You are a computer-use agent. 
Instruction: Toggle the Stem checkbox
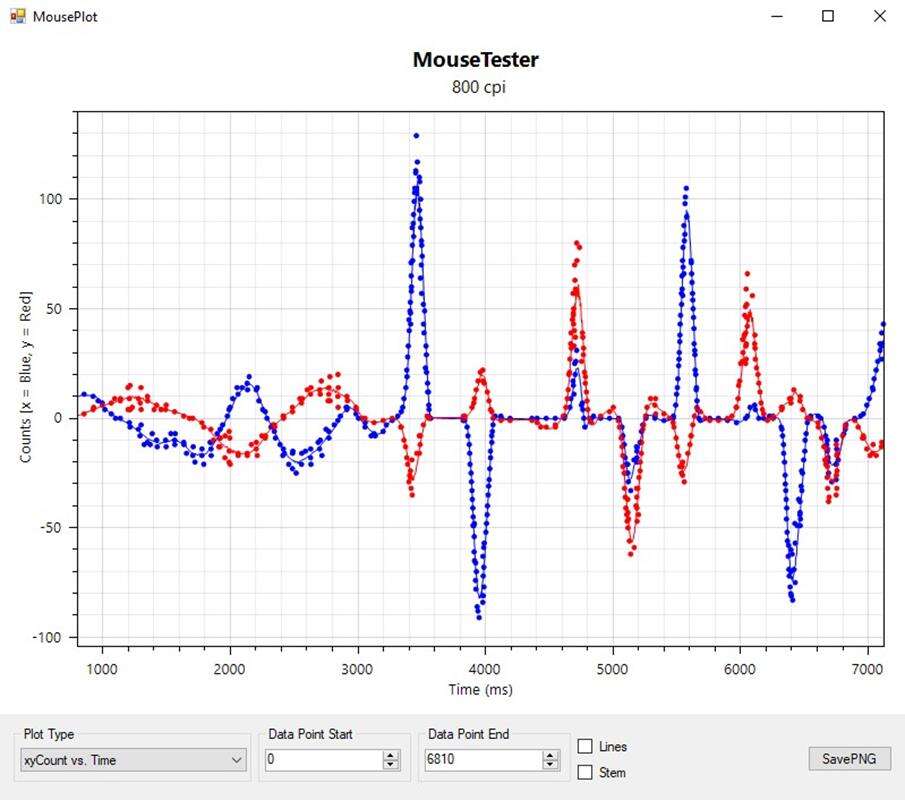(x=586, y=772)
